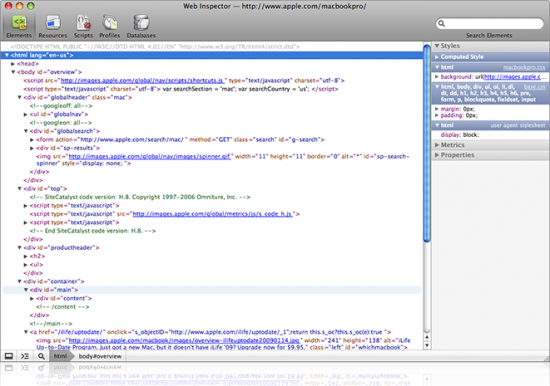Expand the background property
The image size is (550, 386).
pos(437,76)
